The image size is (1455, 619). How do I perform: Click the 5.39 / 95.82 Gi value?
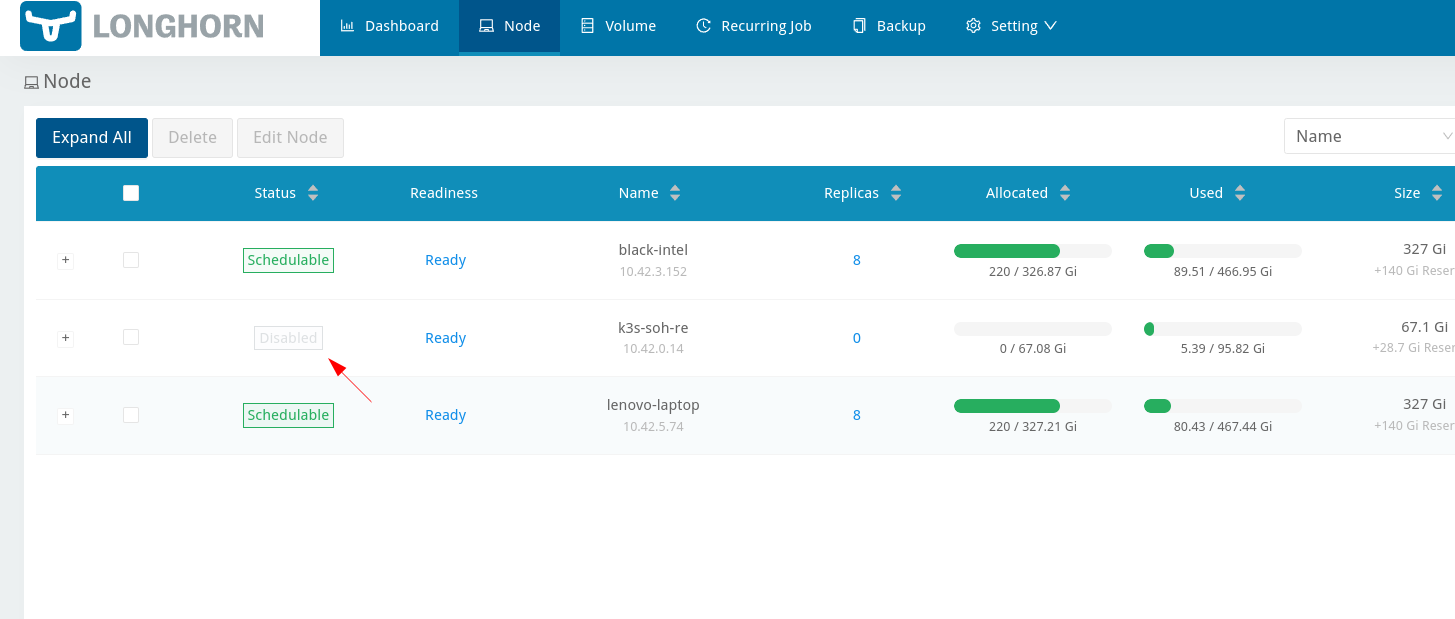pos(1223,349)
